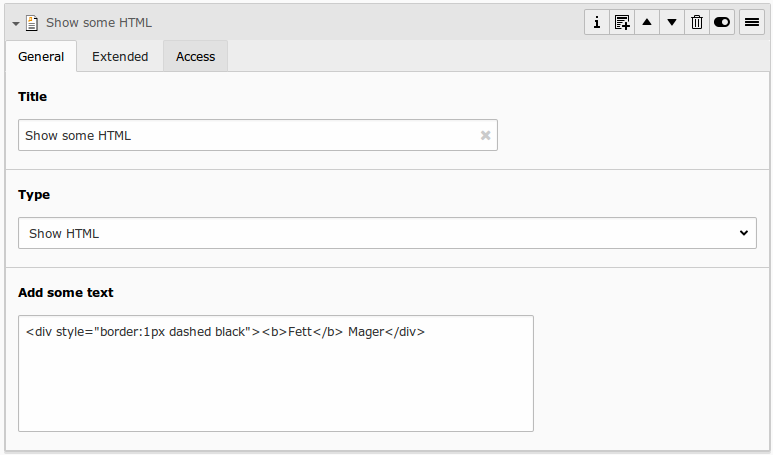Open the Type dropdown showing Show HTML
The height and width of the screenshot is (455, 773).
click(x=387, y=233)
